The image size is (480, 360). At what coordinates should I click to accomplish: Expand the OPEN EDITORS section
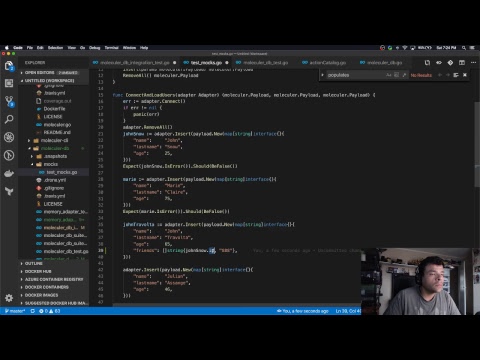53,72
